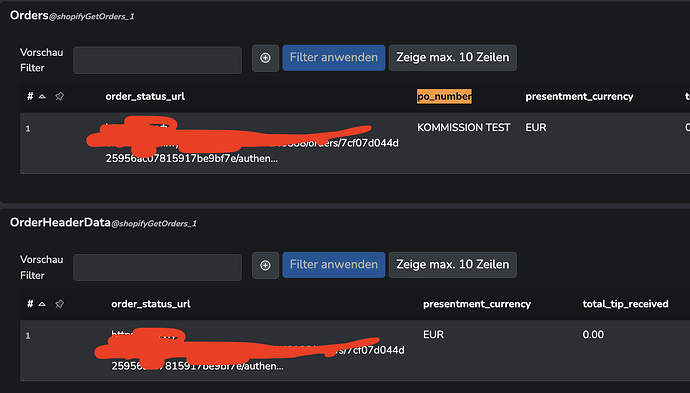Viewport: 690px width, 393px height.
Task: Apply filter in the Orders section
Action: click(334, 58)
